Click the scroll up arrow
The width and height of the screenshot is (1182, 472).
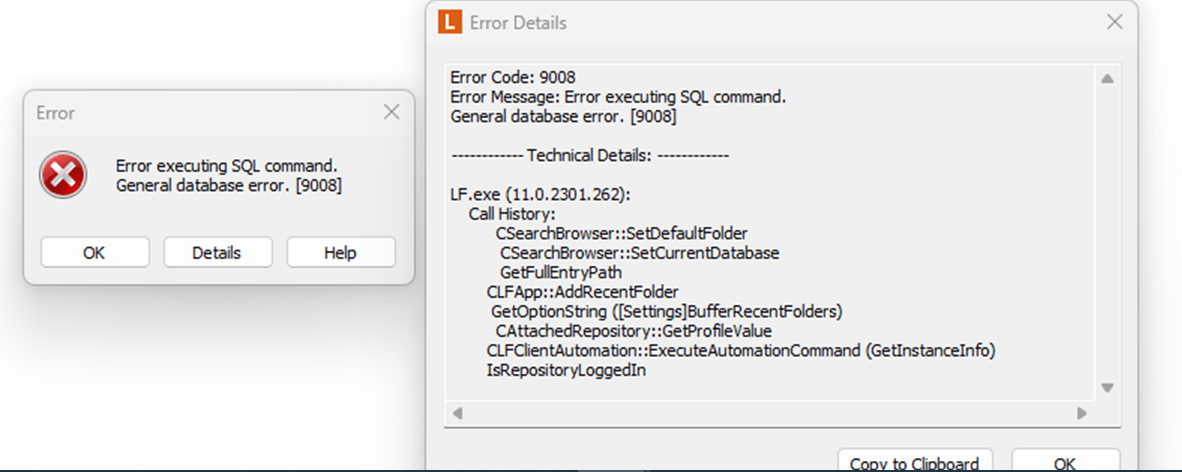point(1107,79)
